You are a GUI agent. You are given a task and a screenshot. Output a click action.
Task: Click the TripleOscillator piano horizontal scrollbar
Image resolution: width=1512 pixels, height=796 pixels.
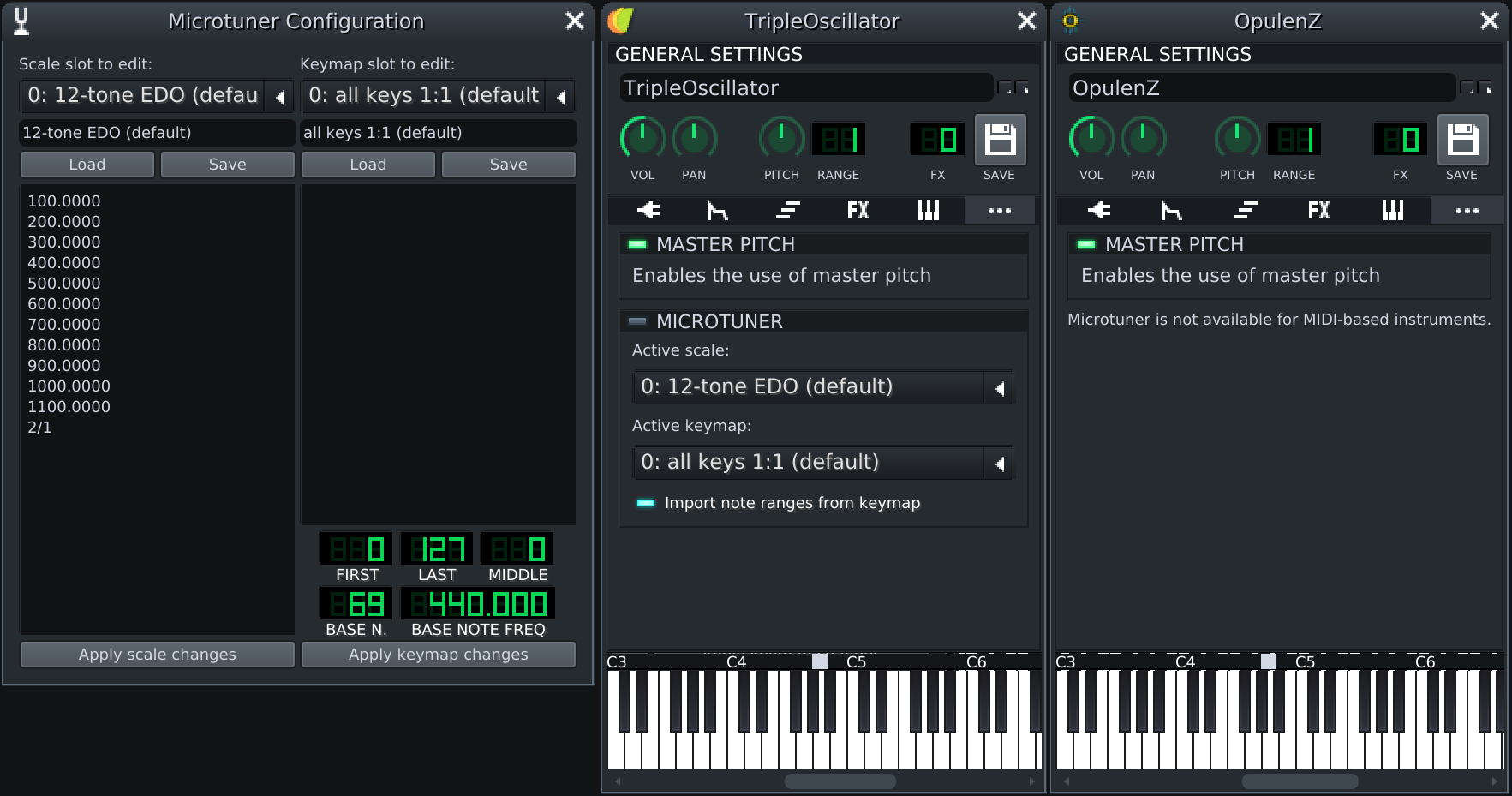pyautogui.click(x=840, y=781)
